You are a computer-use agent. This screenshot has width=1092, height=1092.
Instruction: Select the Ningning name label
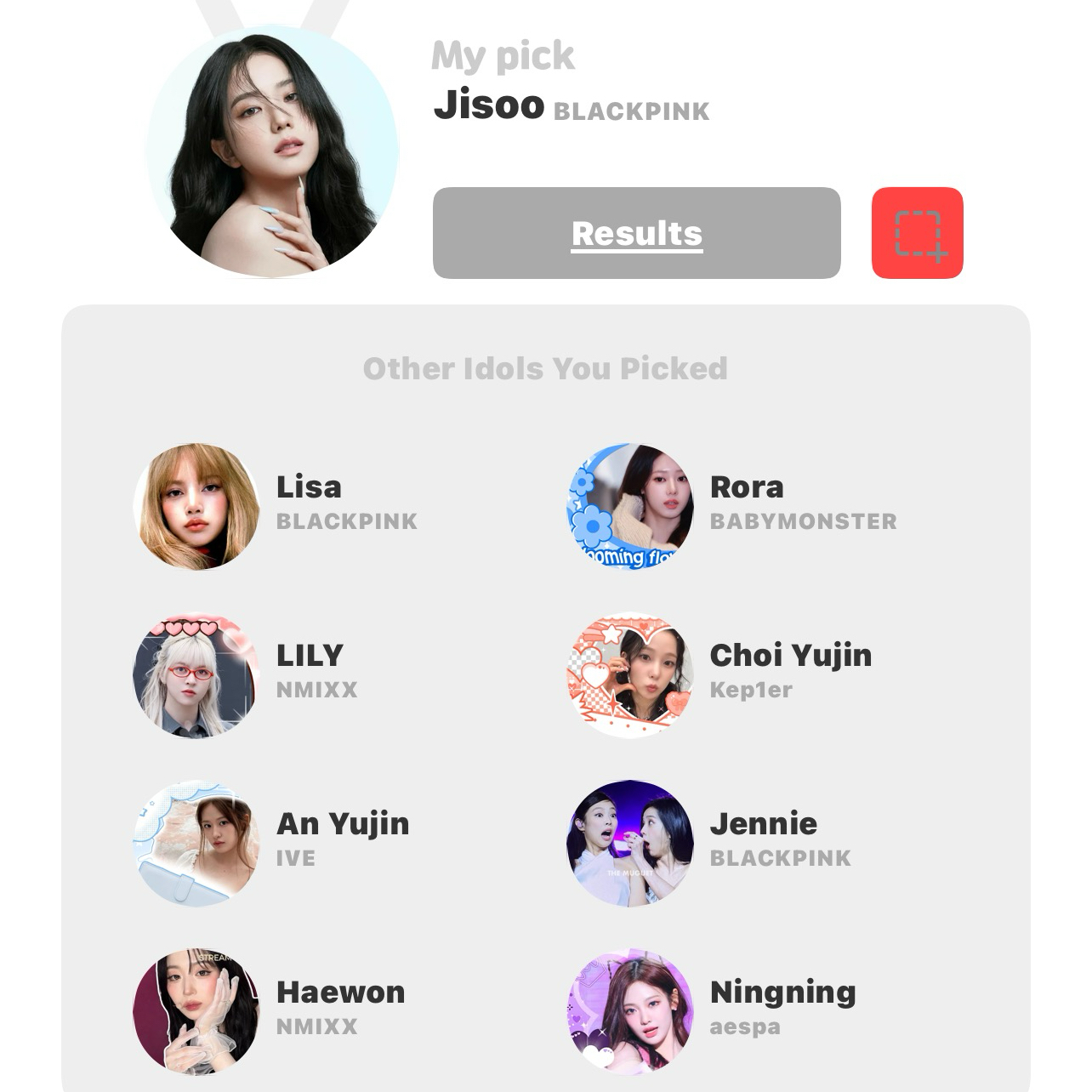[783, 993]
